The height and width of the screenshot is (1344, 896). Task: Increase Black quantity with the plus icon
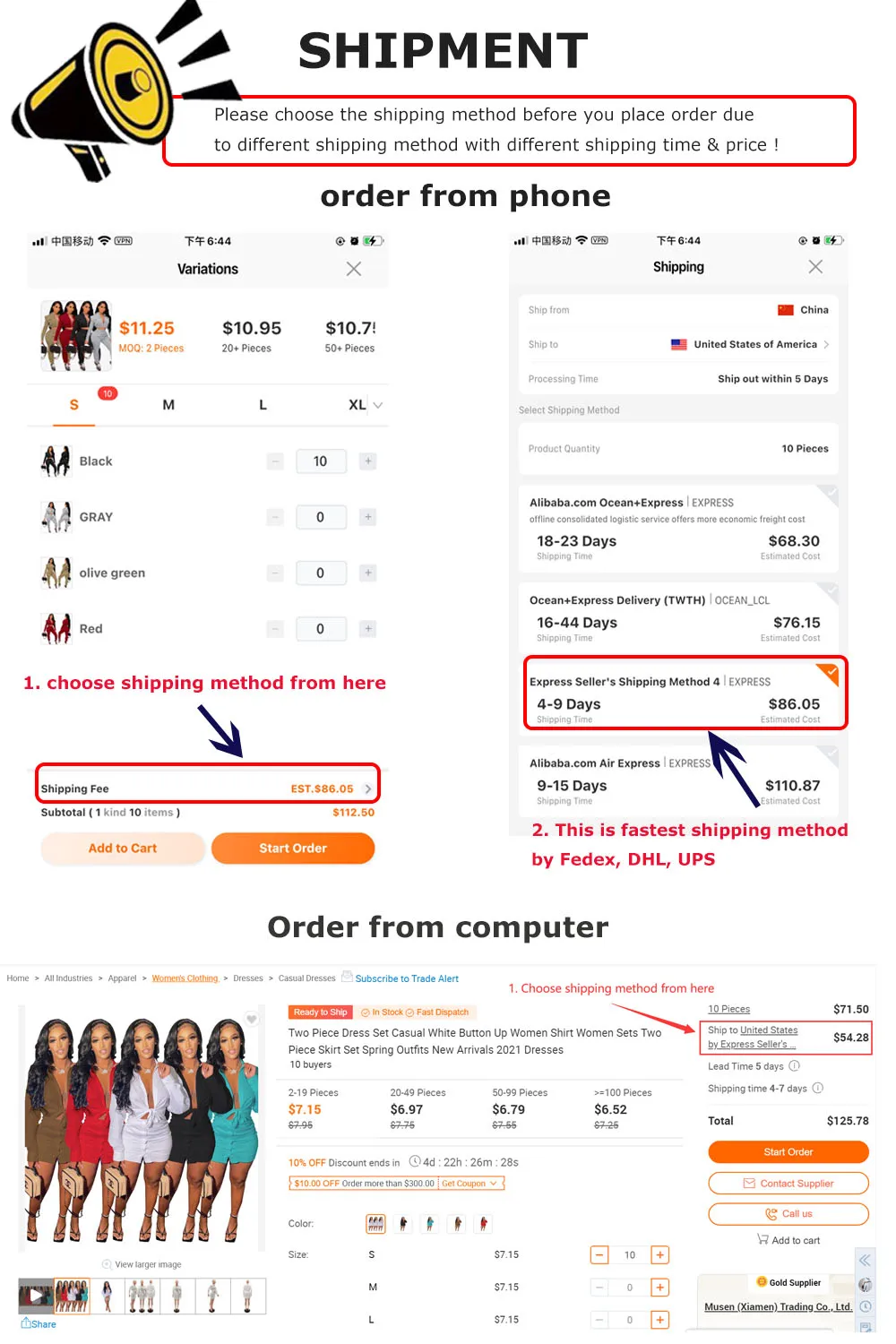coord(367,461)
